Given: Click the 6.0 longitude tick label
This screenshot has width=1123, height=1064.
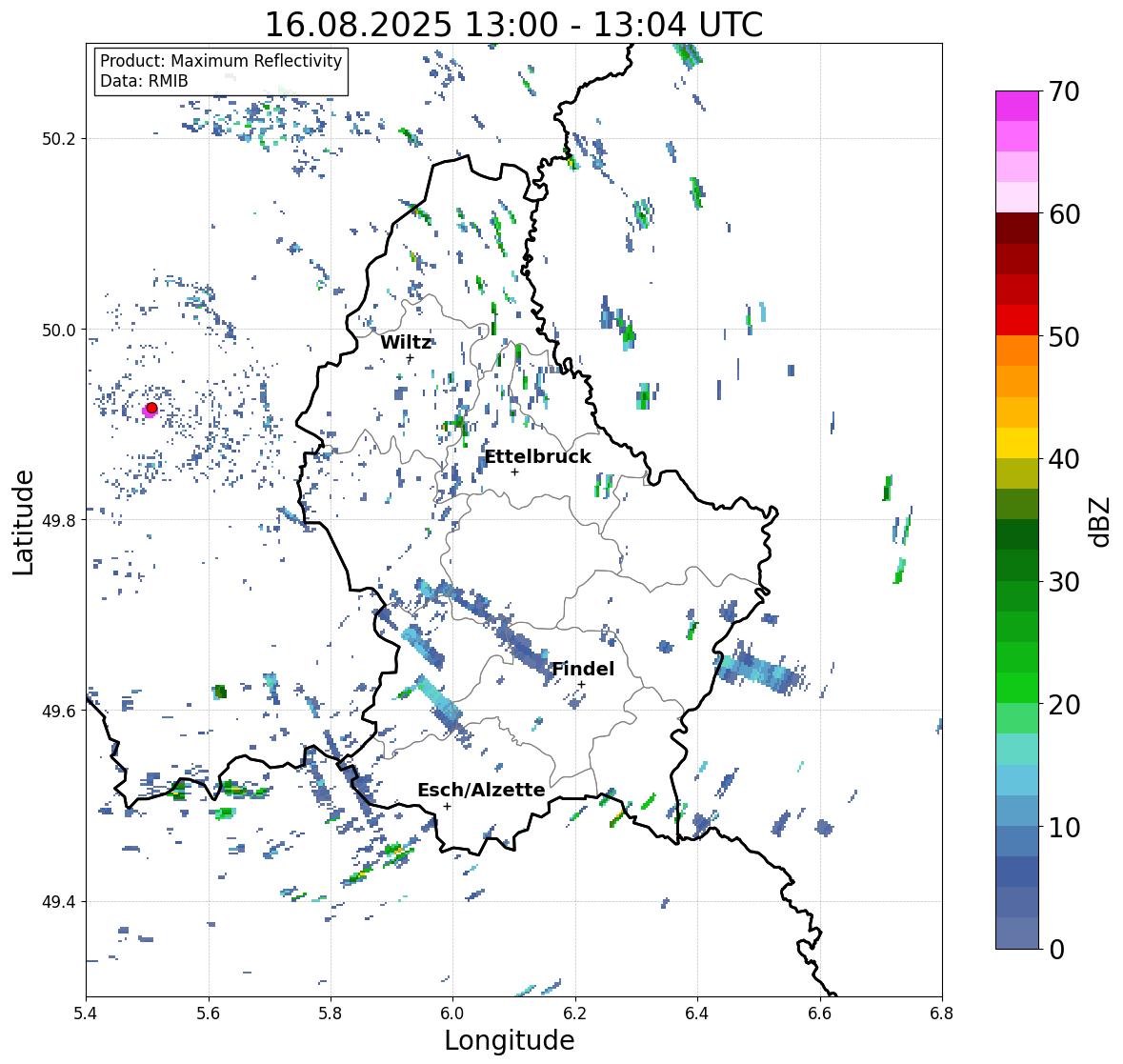Looking at the screenshot, I should click(x=452, y=1014).
